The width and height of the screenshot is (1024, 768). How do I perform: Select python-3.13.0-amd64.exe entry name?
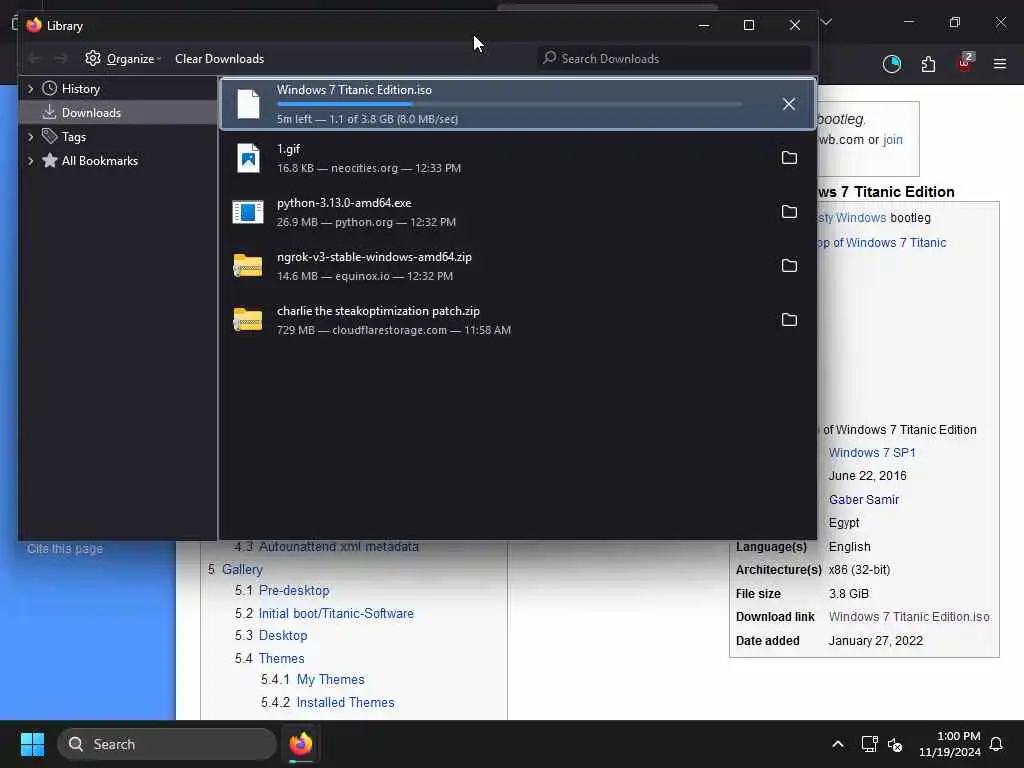tap(344, 203)
